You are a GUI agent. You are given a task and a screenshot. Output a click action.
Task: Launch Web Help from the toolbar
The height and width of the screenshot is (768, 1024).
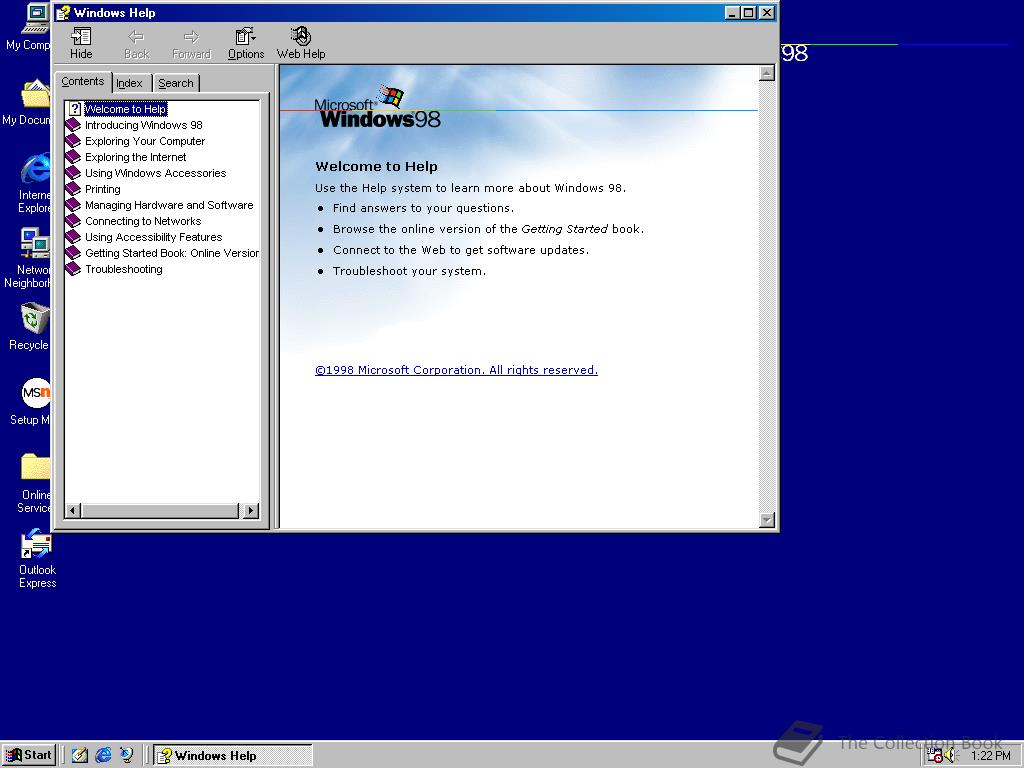pos(301,44)
